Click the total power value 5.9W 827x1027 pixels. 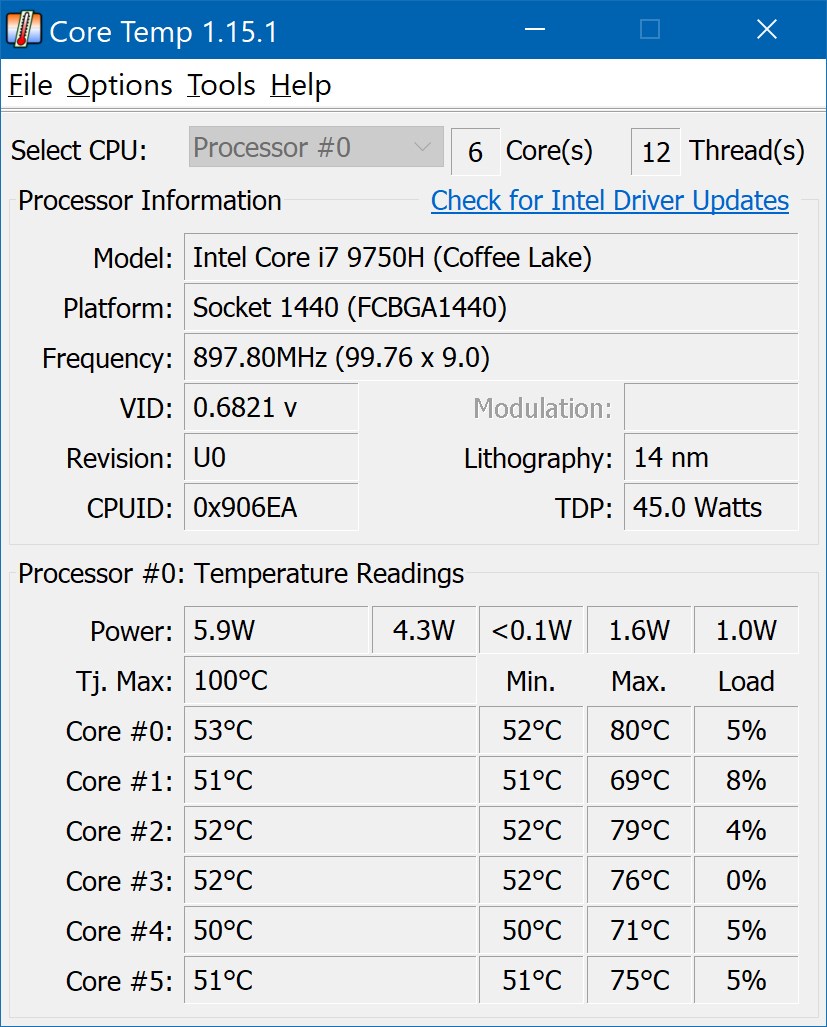click(276, 630)
